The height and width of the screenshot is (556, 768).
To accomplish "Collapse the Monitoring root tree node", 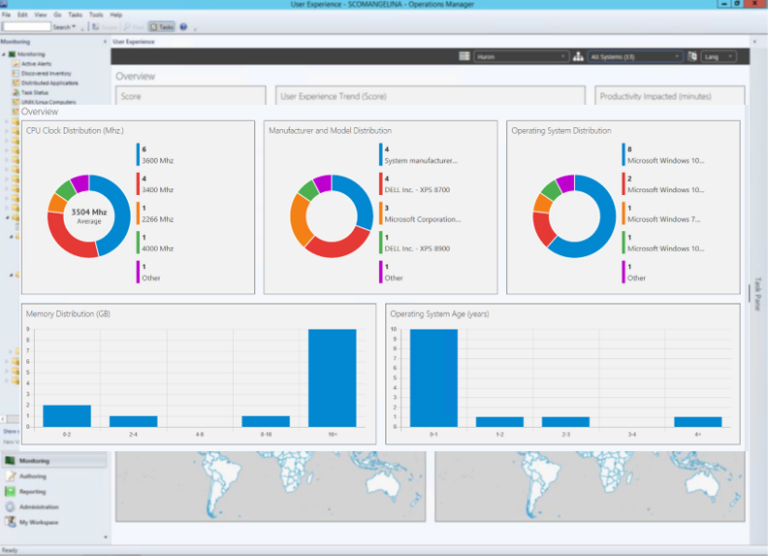I will [4, 54].
